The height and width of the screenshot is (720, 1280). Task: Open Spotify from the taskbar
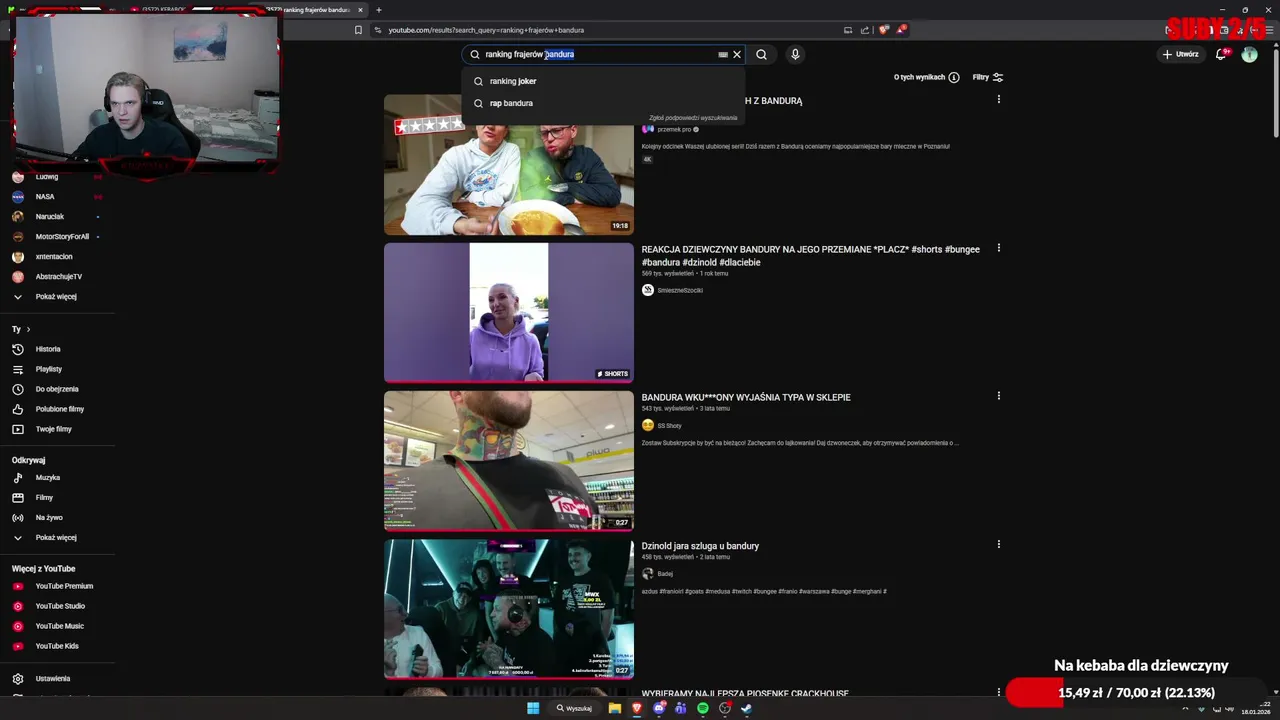pos(703,708)
